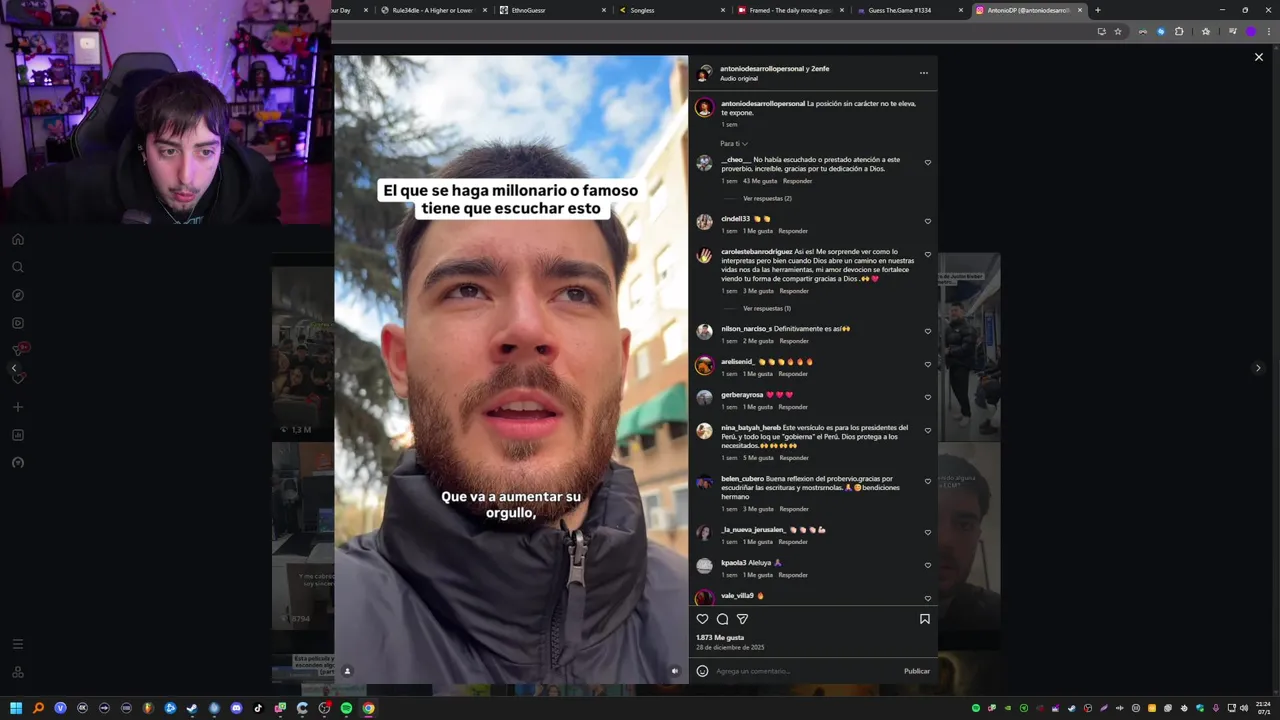Open Instagram Home from the sidebar
This screenshot has height=720, width=1280.
pyautogui.click(x=17, y=240)
